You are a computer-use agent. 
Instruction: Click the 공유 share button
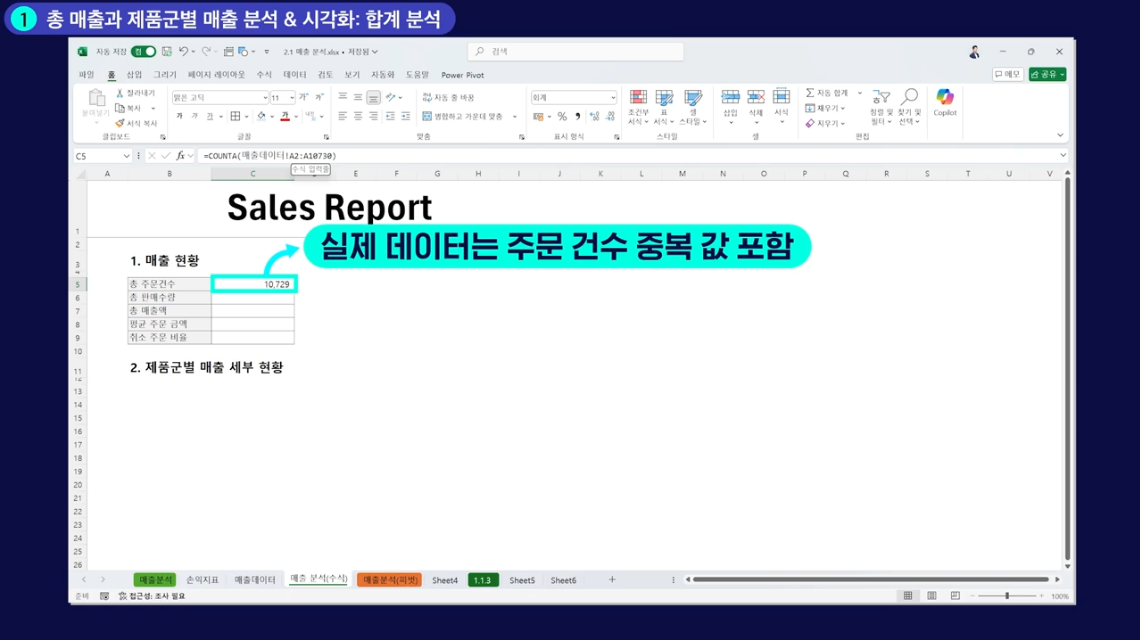[1047, 75]
